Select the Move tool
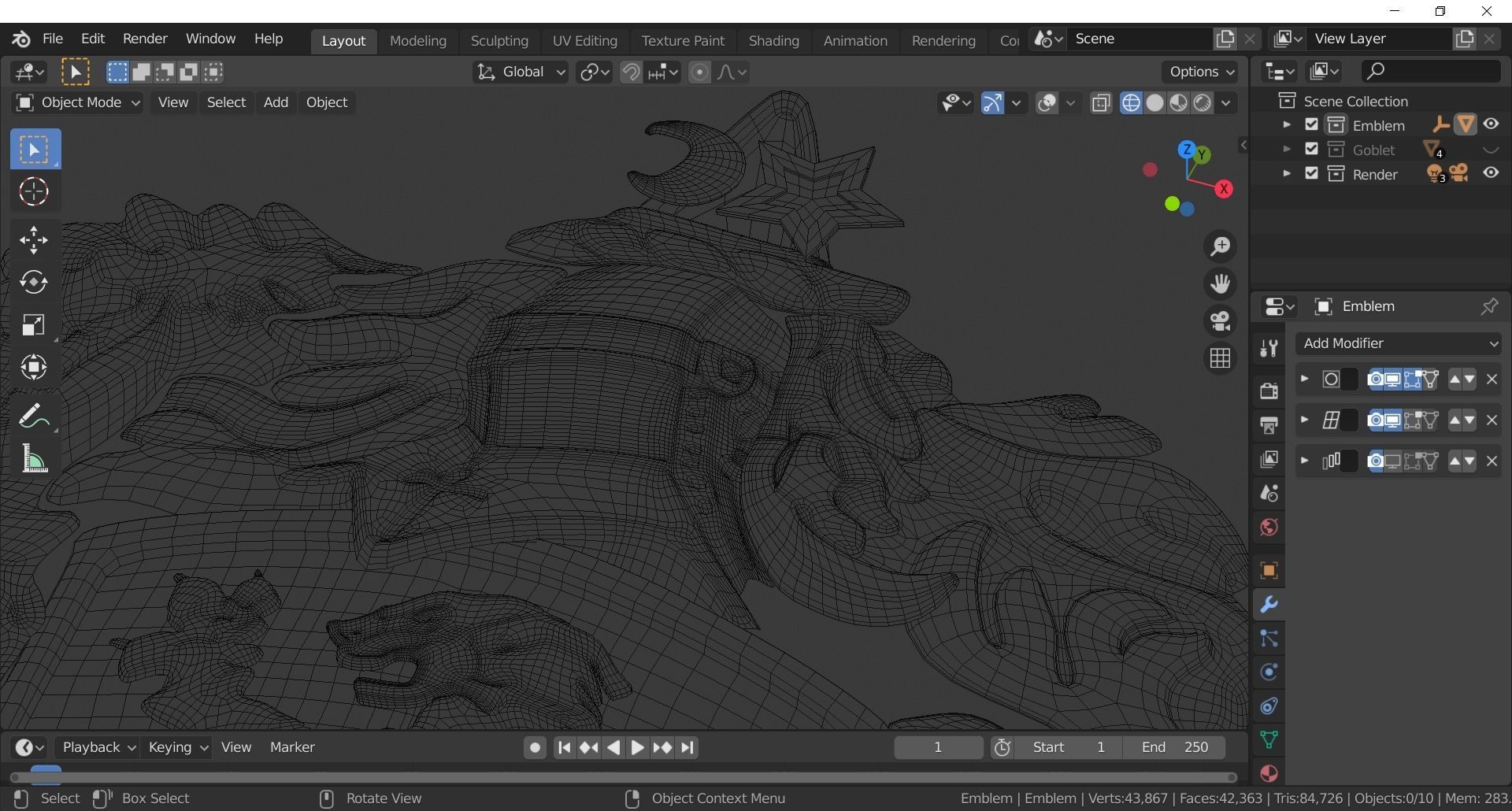Viewport: 1512px width, 811px height. [x=34, y=240]
